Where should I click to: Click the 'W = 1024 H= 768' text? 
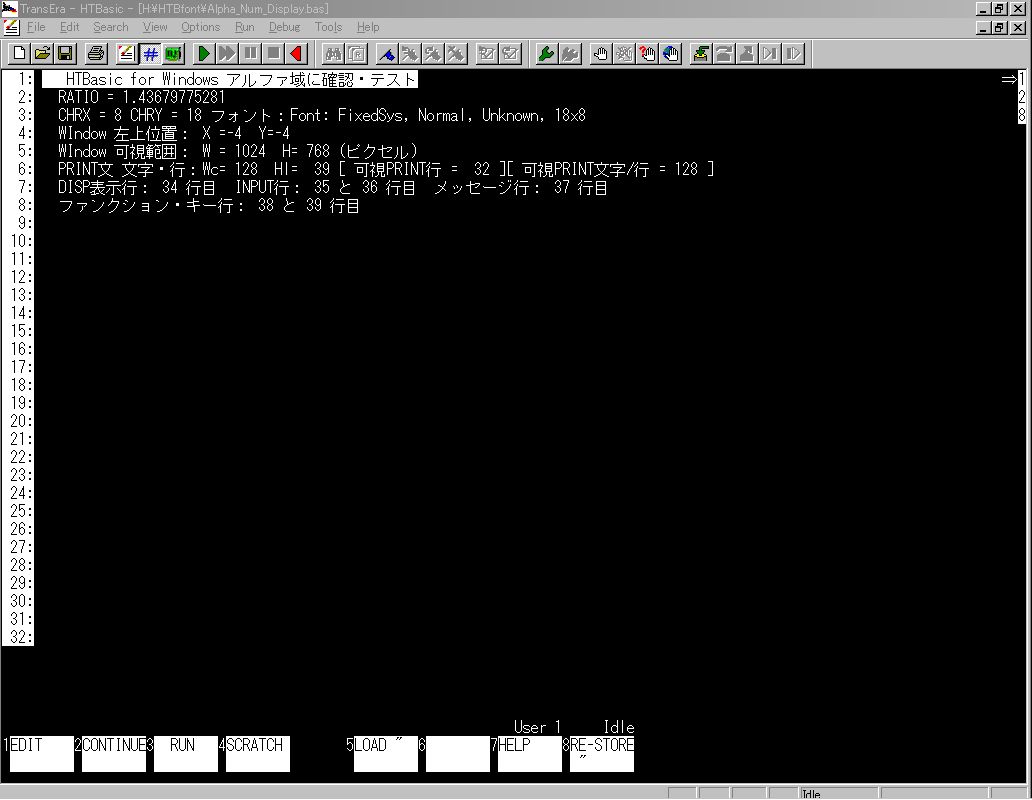266,151
